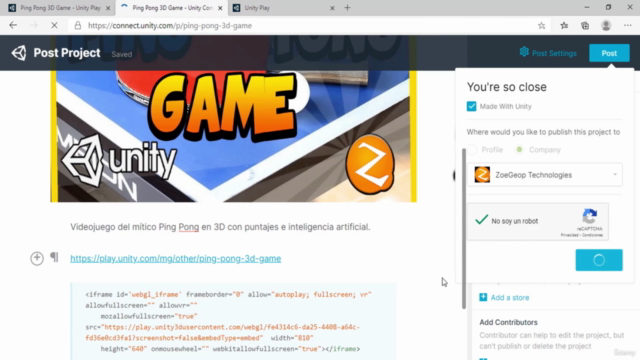This screenshot has width=640, height=360.
Task: Click the Post button in the header
Action: [609, 53]
